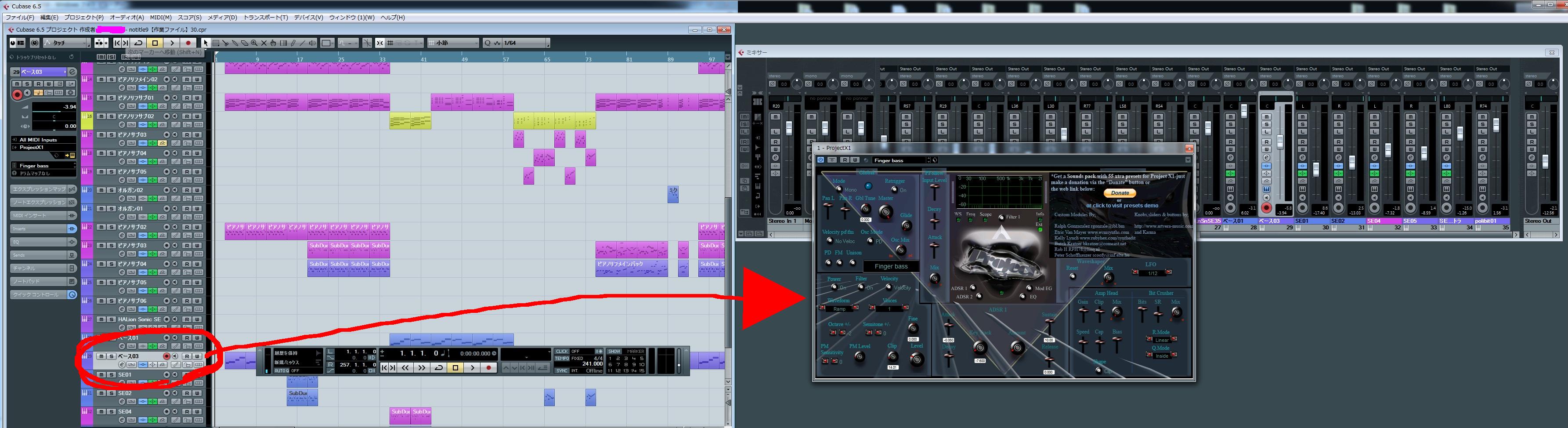Toggle the Cycle loop button in toolbar

[x=139, y=43]
